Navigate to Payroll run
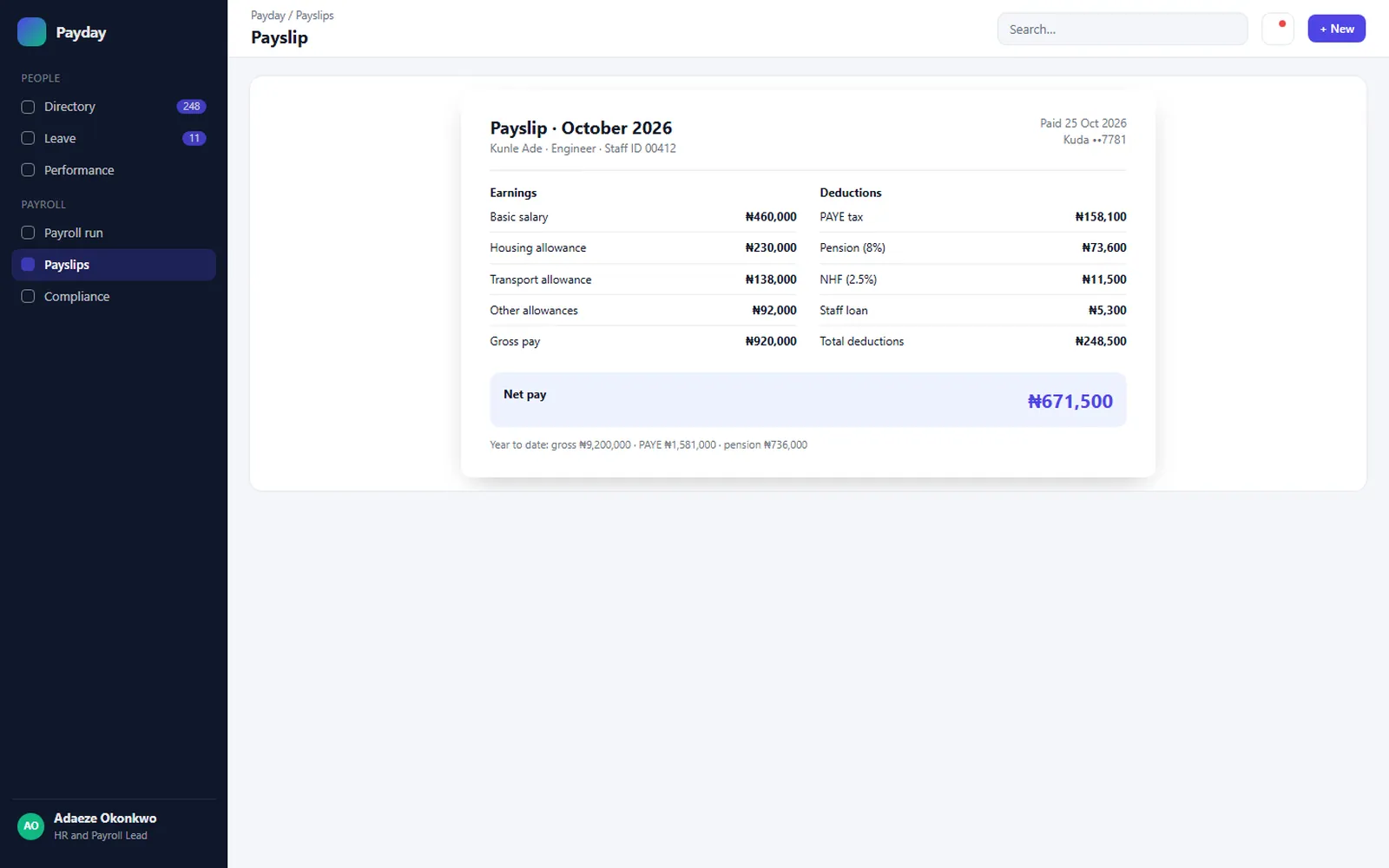The width and height of the screenshot is (1389, 868). pos(114,233)
